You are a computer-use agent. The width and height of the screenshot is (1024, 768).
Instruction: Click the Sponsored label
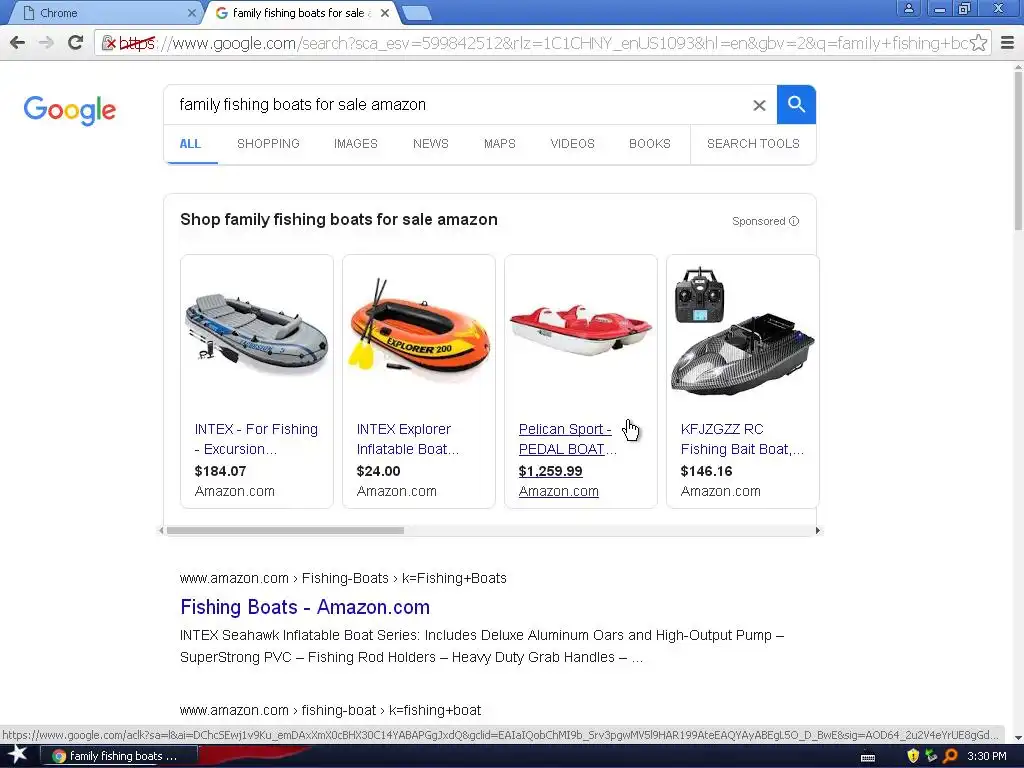click(x=758, y=221)
